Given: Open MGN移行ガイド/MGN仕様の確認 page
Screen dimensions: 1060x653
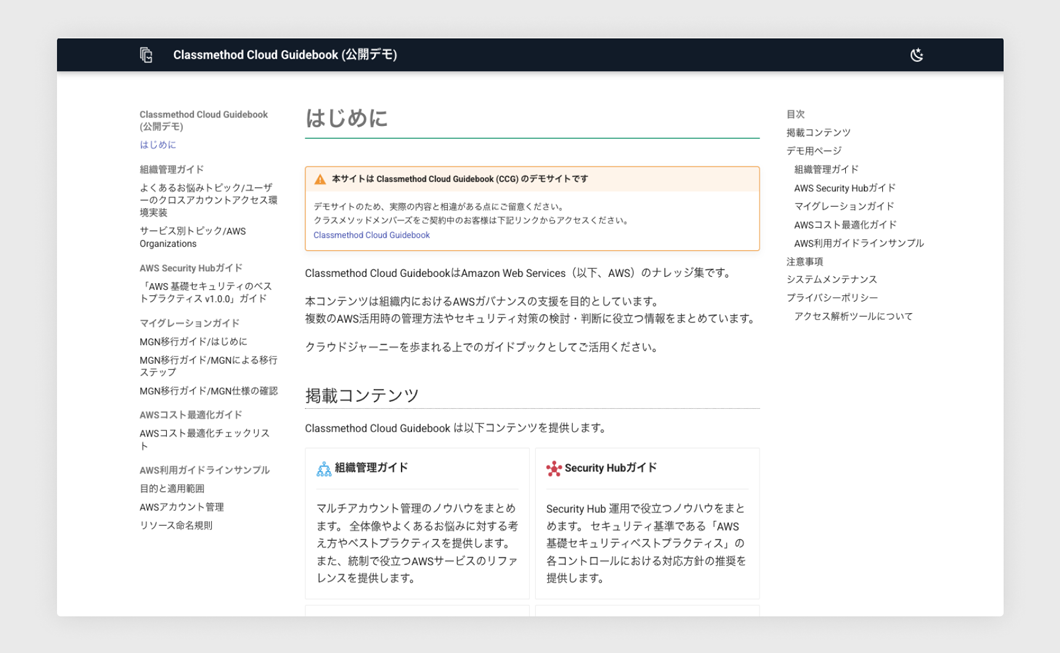Looking at the screenshot, I should pyautogui.click(x=208, y=391).
